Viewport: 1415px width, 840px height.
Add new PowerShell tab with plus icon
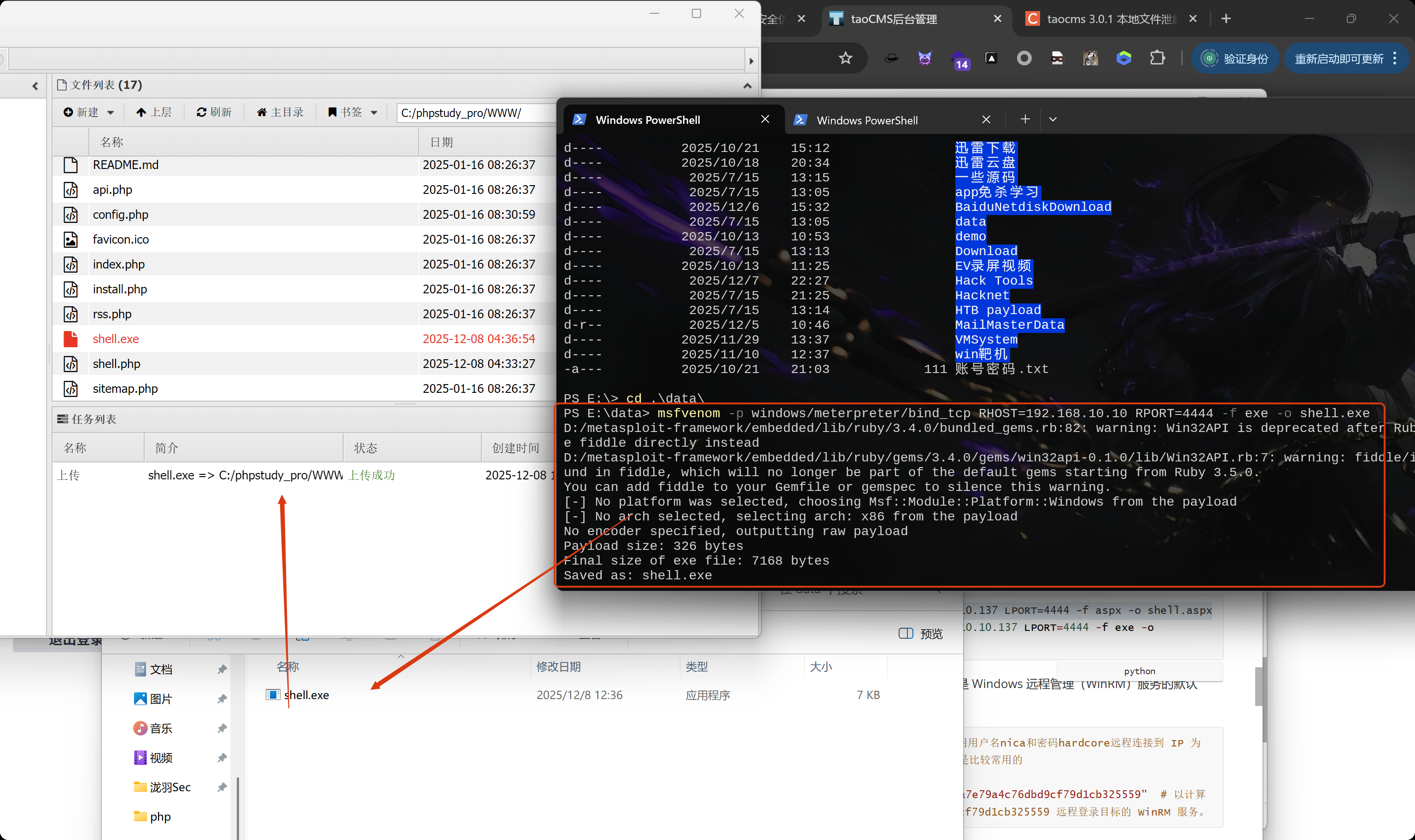[1025, 119]
